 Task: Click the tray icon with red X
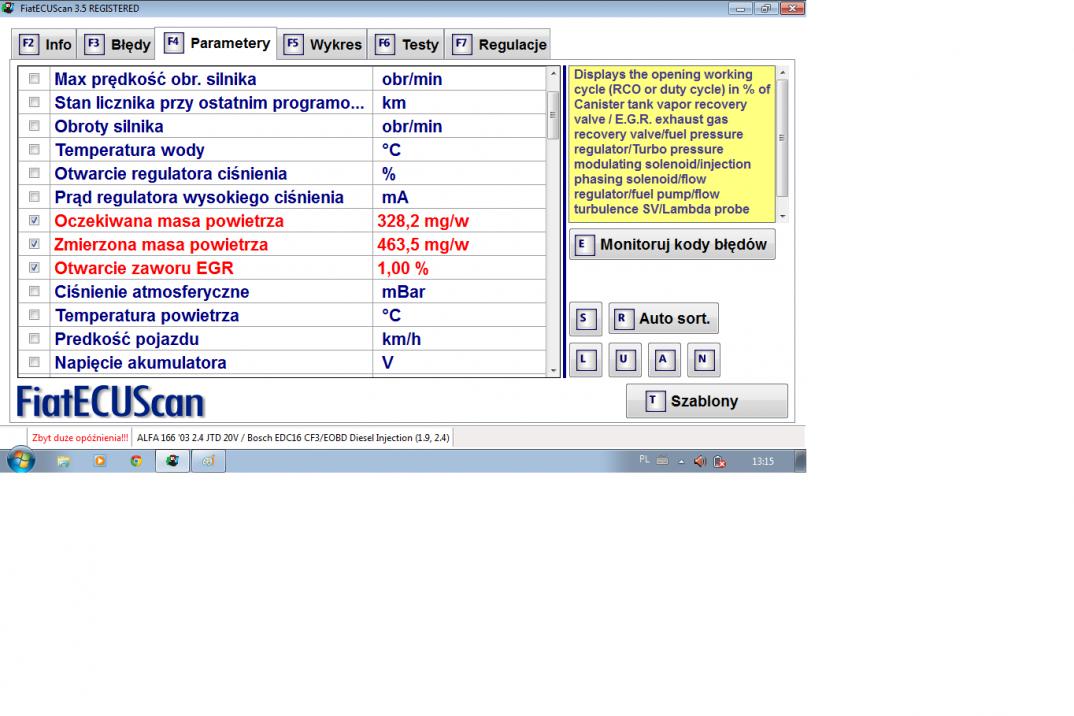coord(720,462)
